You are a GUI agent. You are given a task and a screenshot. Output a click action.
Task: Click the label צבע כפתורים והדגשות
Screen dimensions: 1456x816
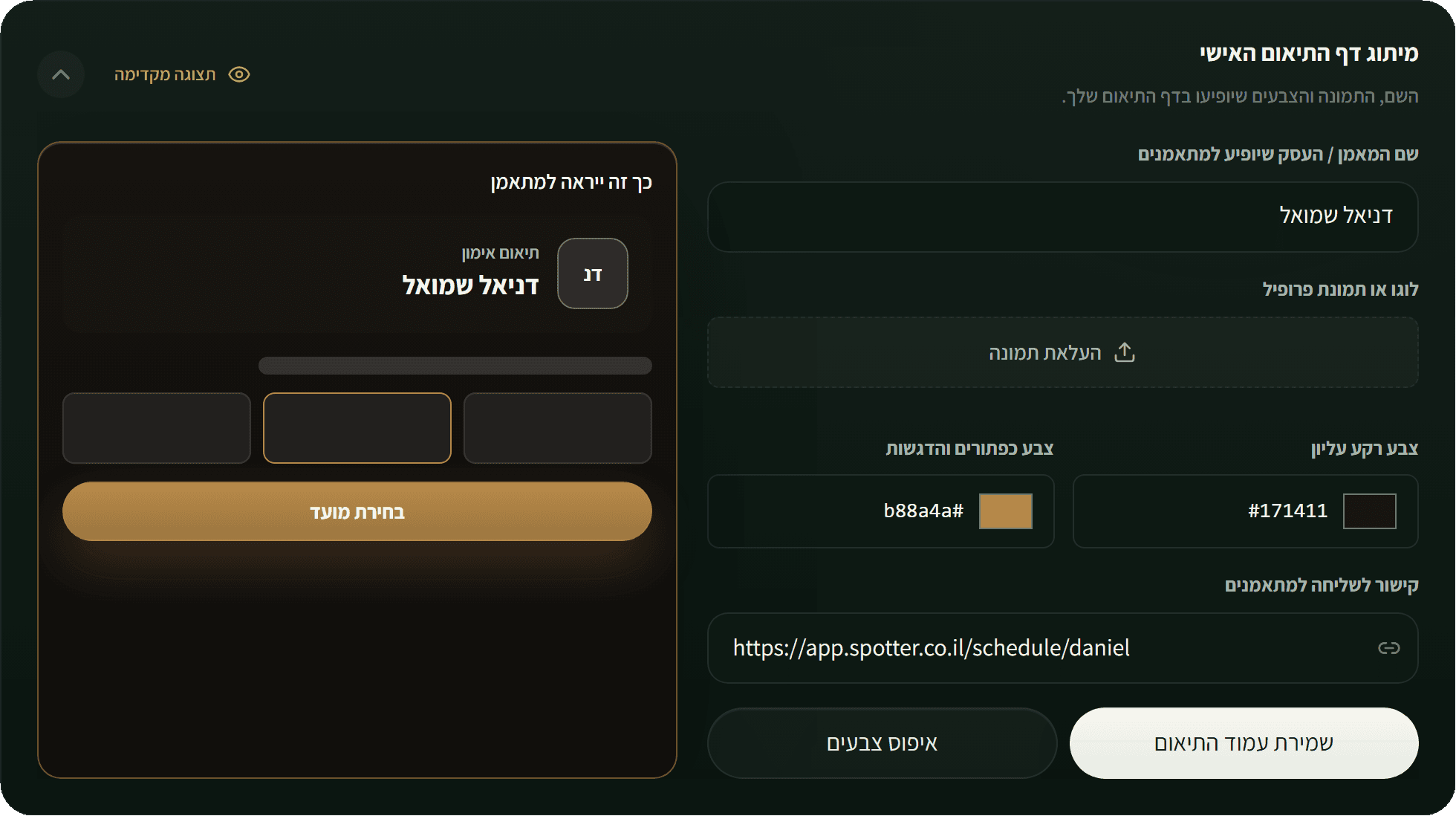969,448
